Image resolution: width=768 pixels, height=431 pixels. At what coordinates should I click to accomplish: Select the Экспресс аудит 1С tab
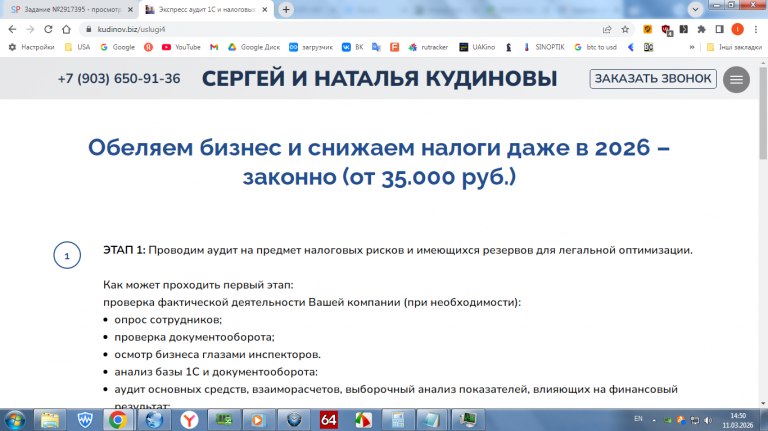pos(201,10)
